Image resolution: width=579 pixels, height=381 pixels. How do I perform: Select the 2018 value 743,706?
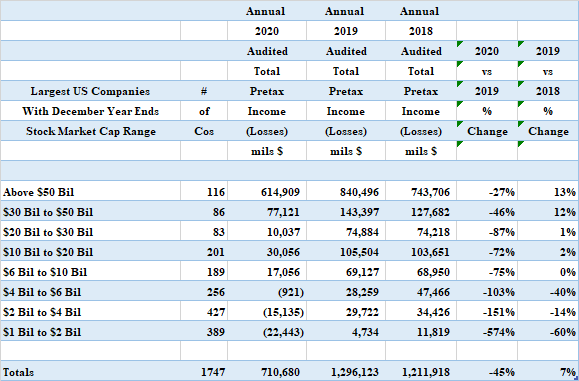431,192
